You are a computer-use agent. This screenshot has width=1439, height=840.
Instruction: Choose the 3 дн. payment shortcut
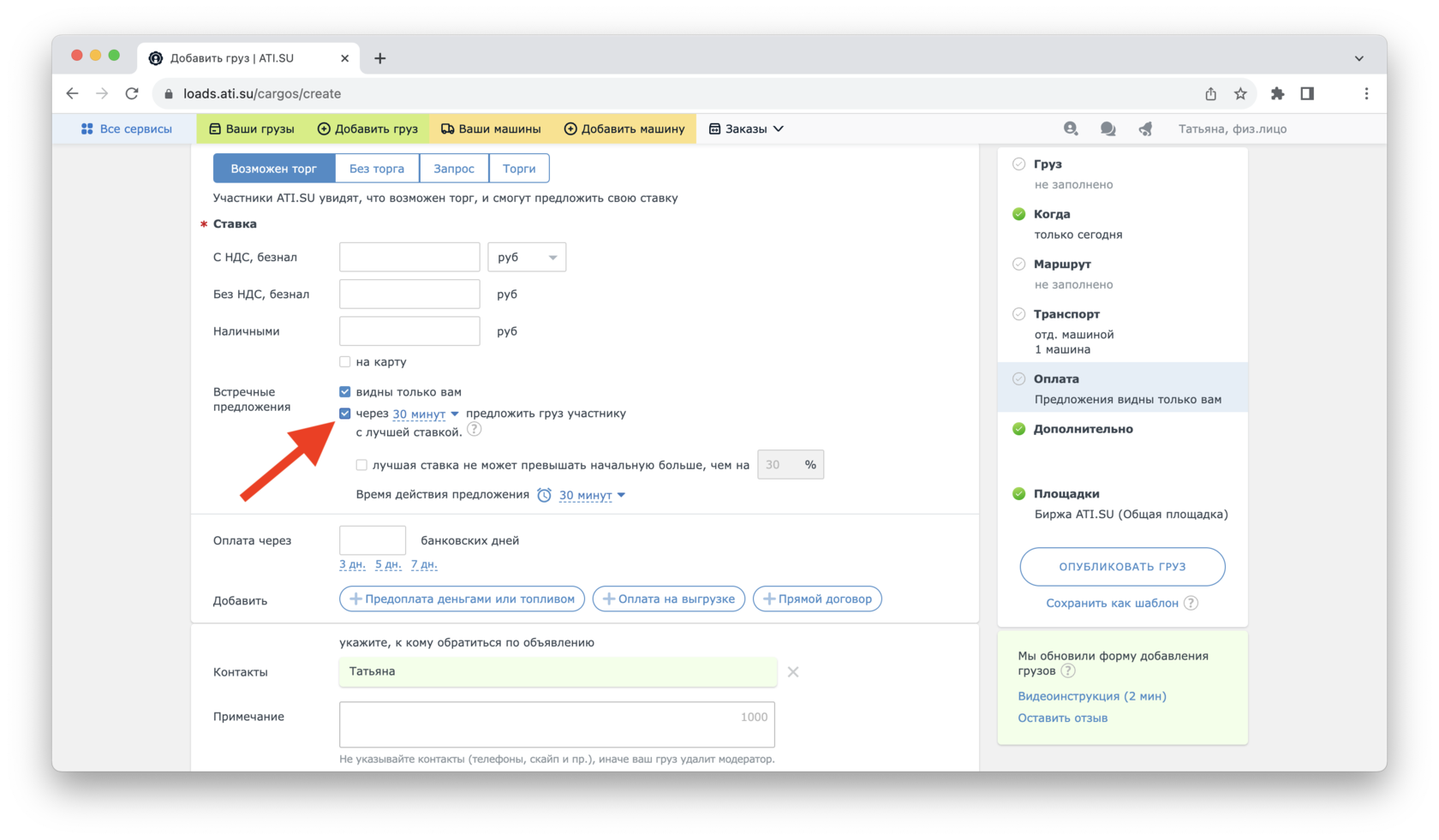(352, 564)
